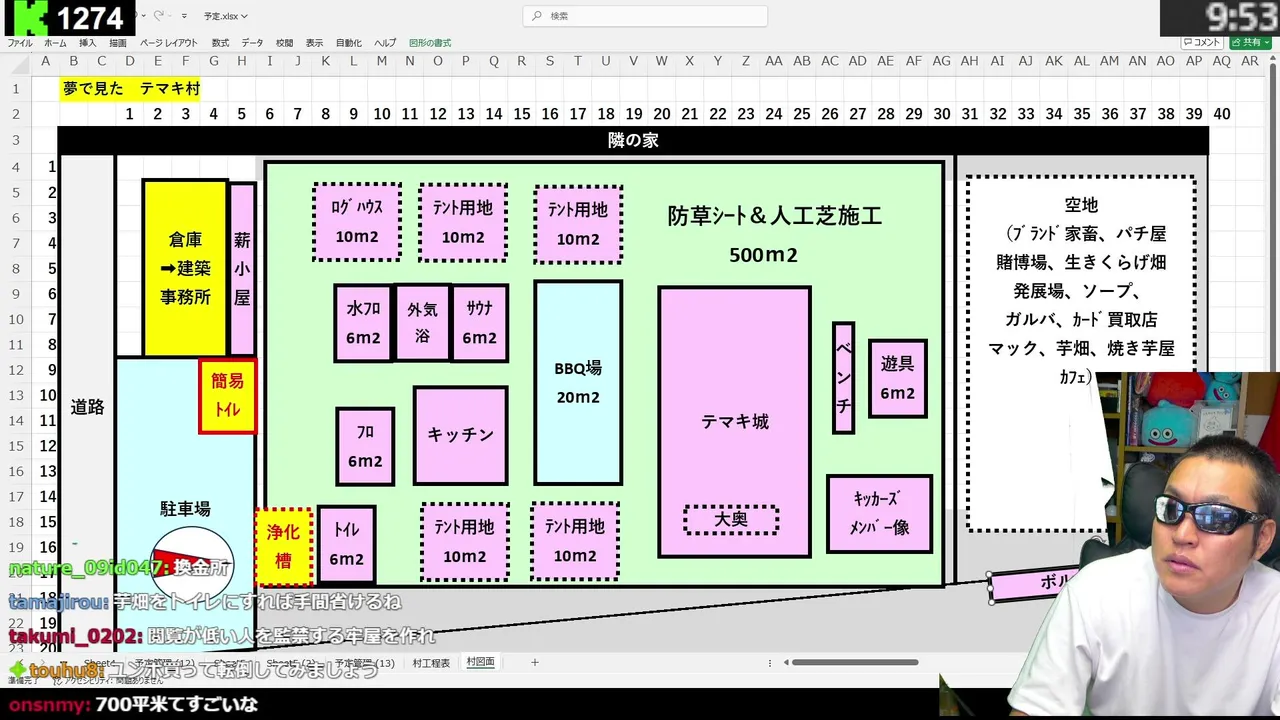The height and width of the screenshot is (720, 1280).
Task: Open the データ ribbon tab
Action: coord(252,43)
